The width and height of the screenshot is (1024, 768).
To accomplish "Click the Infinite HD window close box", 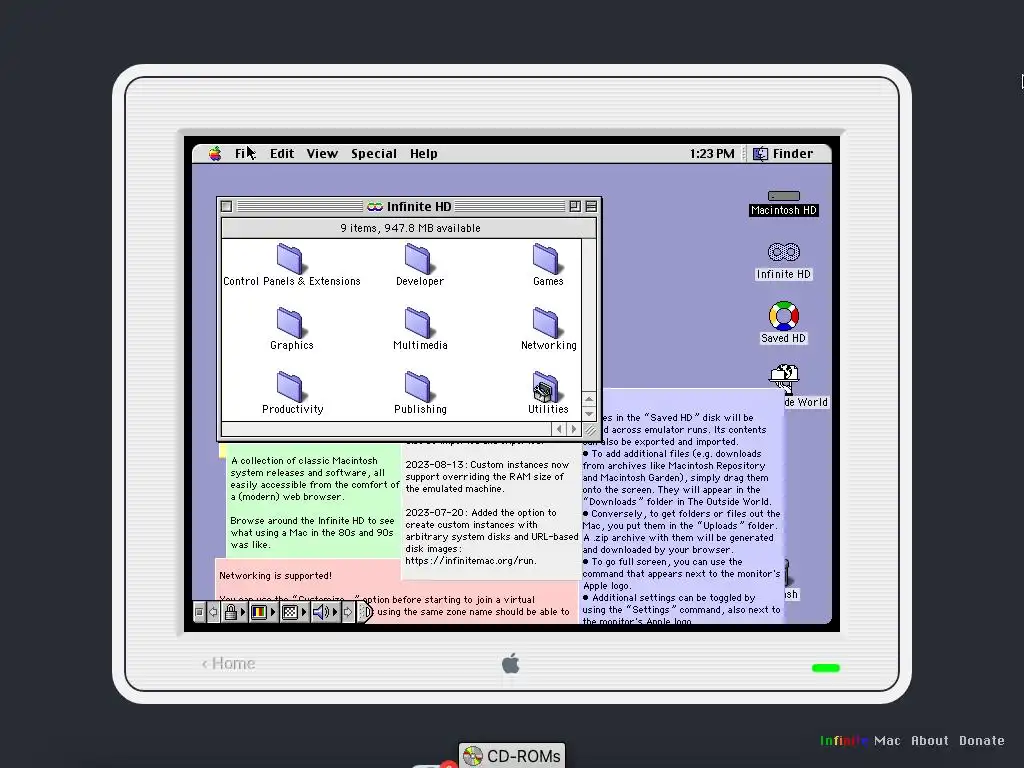I will [x=227, y=206].
